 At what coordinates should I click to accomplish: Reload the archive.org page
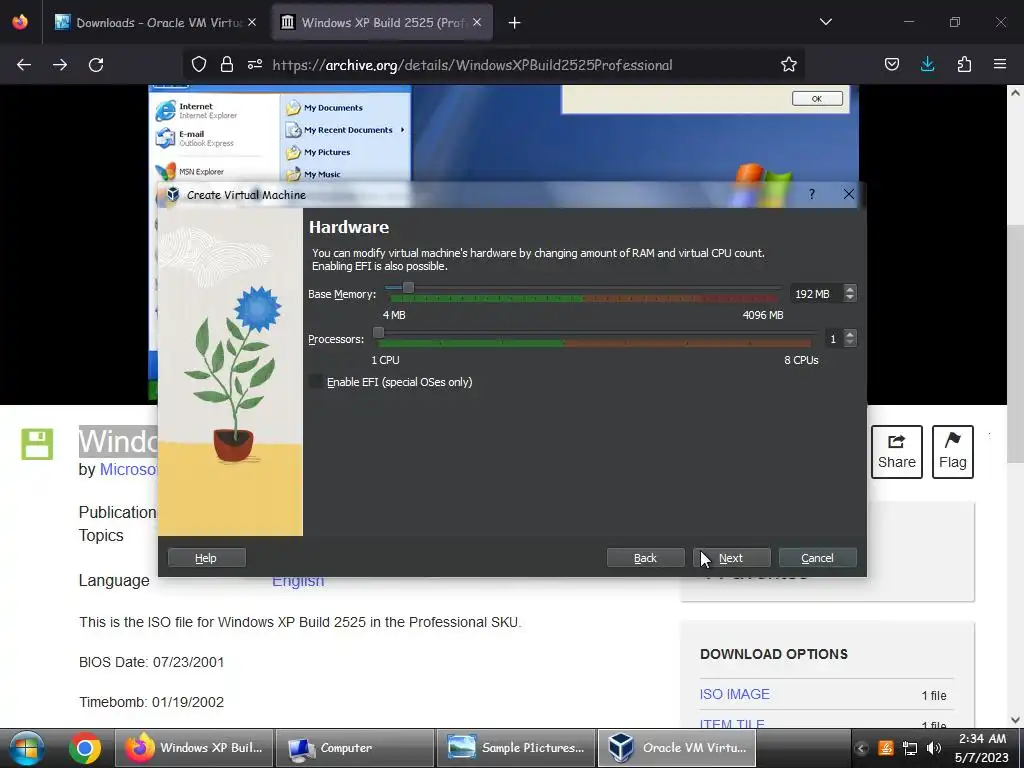click(x=96, y=65)
